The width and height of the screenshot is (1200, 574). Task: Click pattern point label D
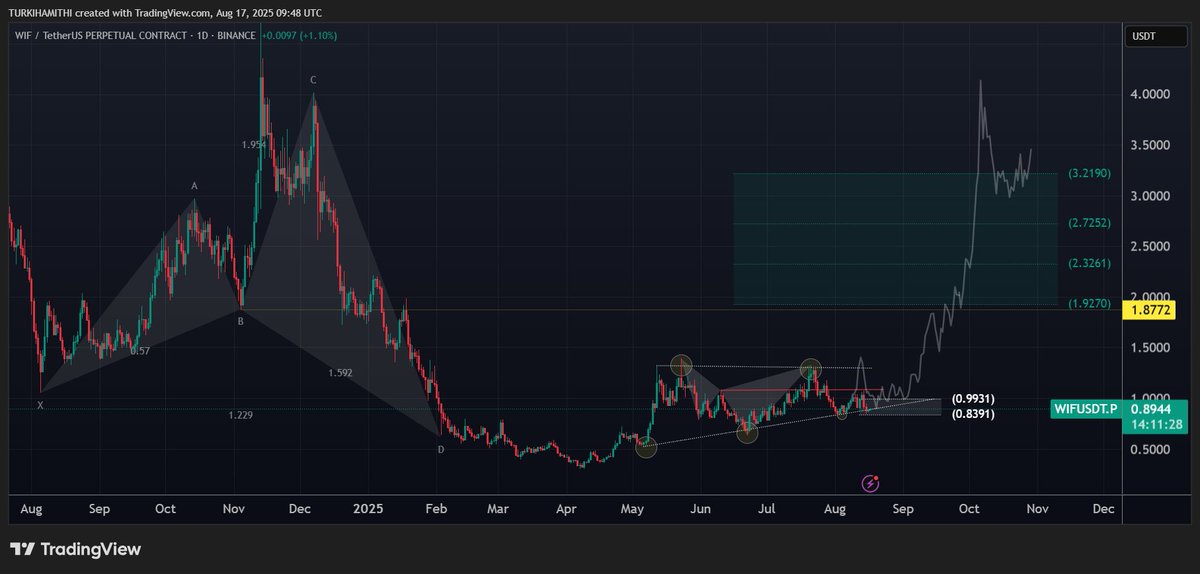(x=440, y=449)
